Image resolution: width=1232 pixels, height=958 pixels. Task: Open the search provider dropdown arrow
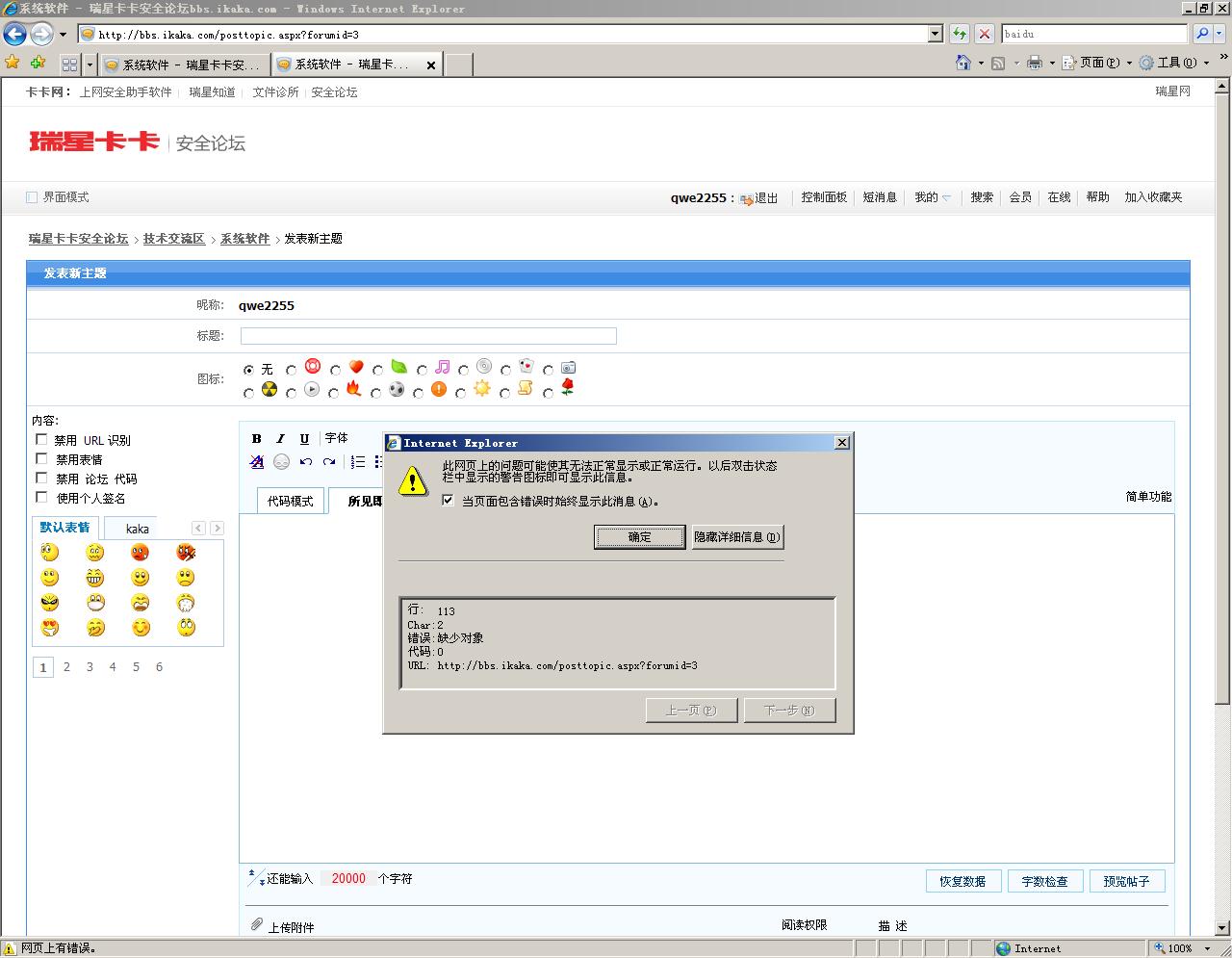point(1219,34)
